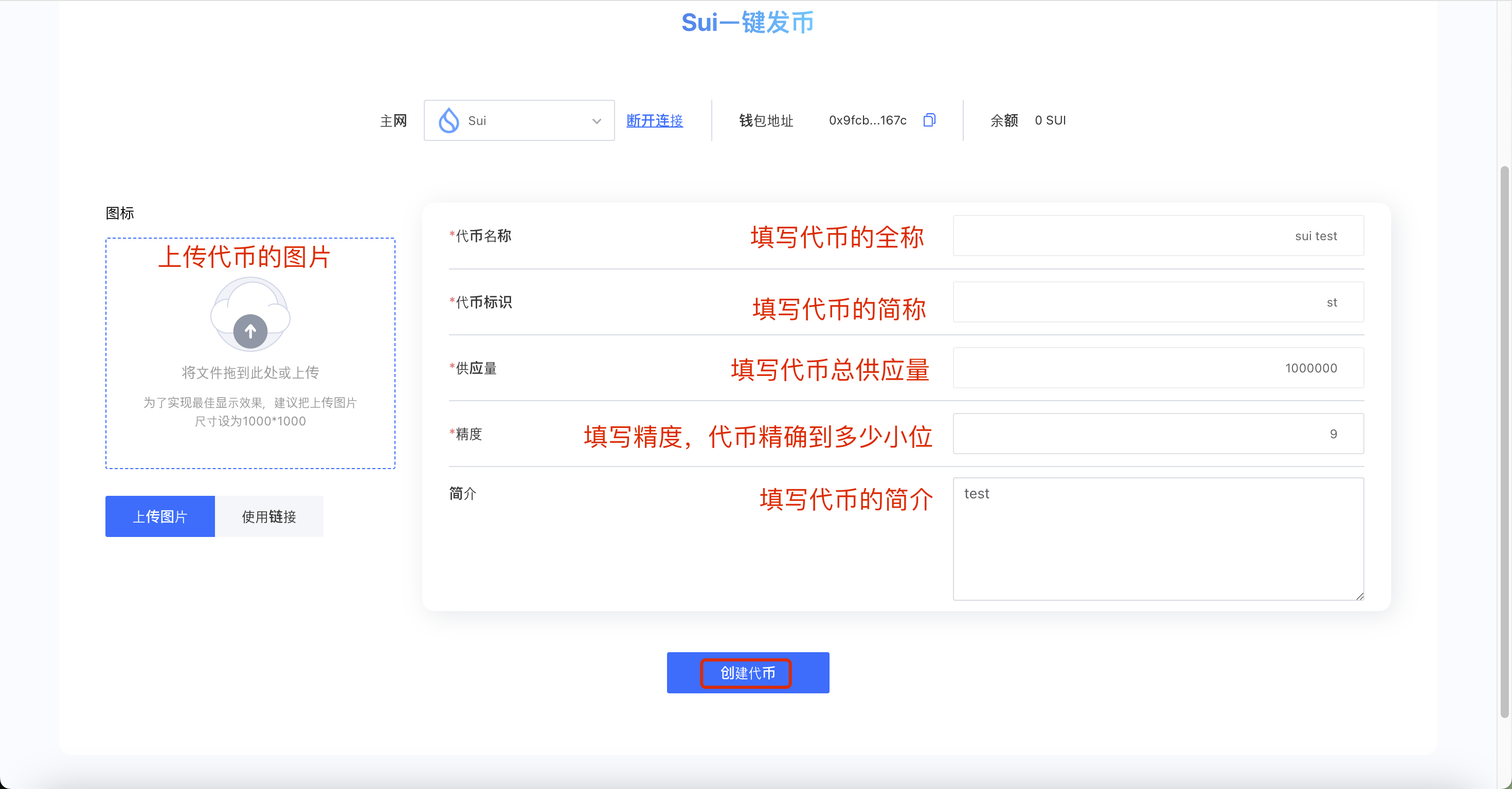Image resolution: width=1512 pixels, height=789 pixels.
Task: Click the 余额 label
Action: pyautogui.click(x=1004, y=120)
